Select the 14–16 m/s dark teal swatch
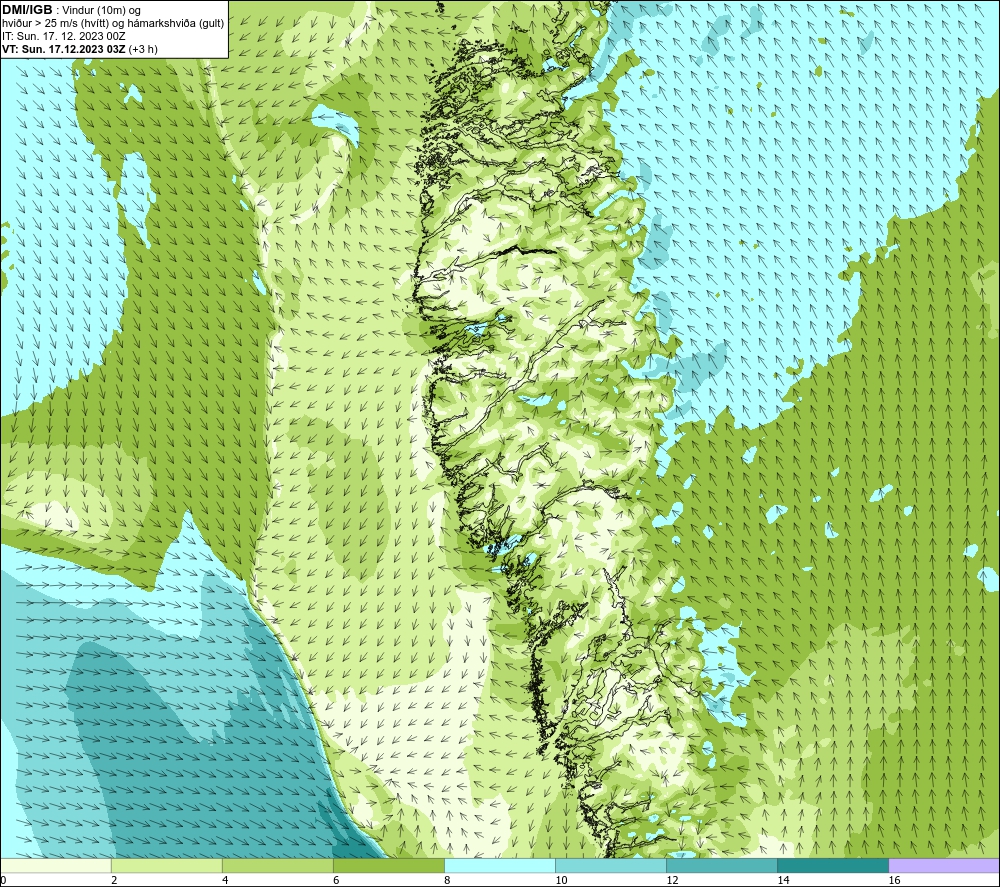Viewport: 1000px width, 887px height. click(x=832, y=866)
